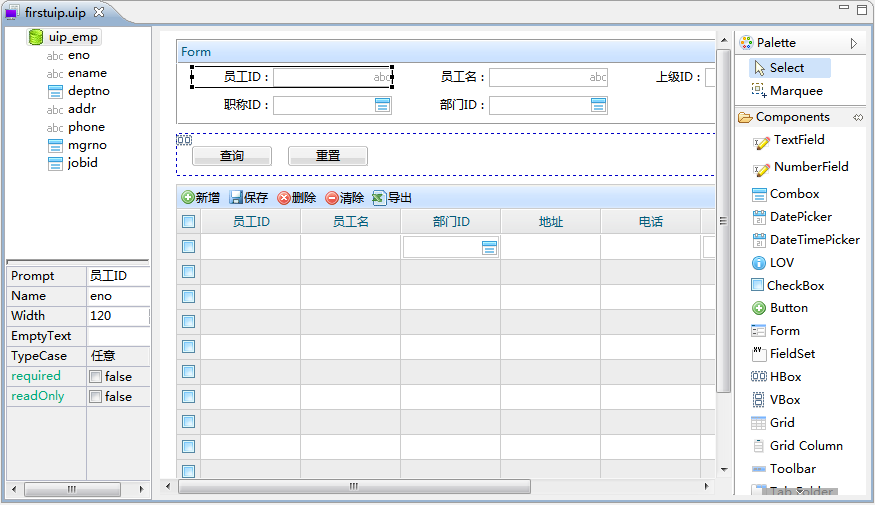
Task: Click the 查询 (query) button
Action: tap(232, 156)
